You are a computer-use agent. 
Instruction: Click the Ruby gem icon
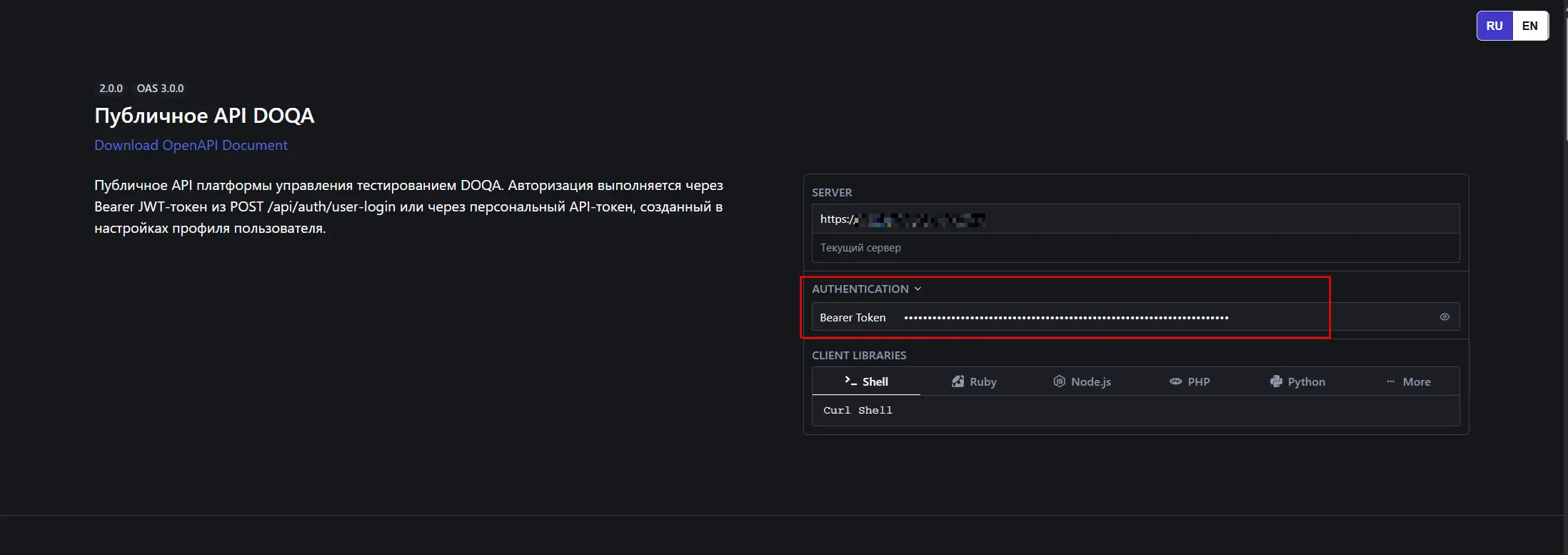[x=958, y=381]
